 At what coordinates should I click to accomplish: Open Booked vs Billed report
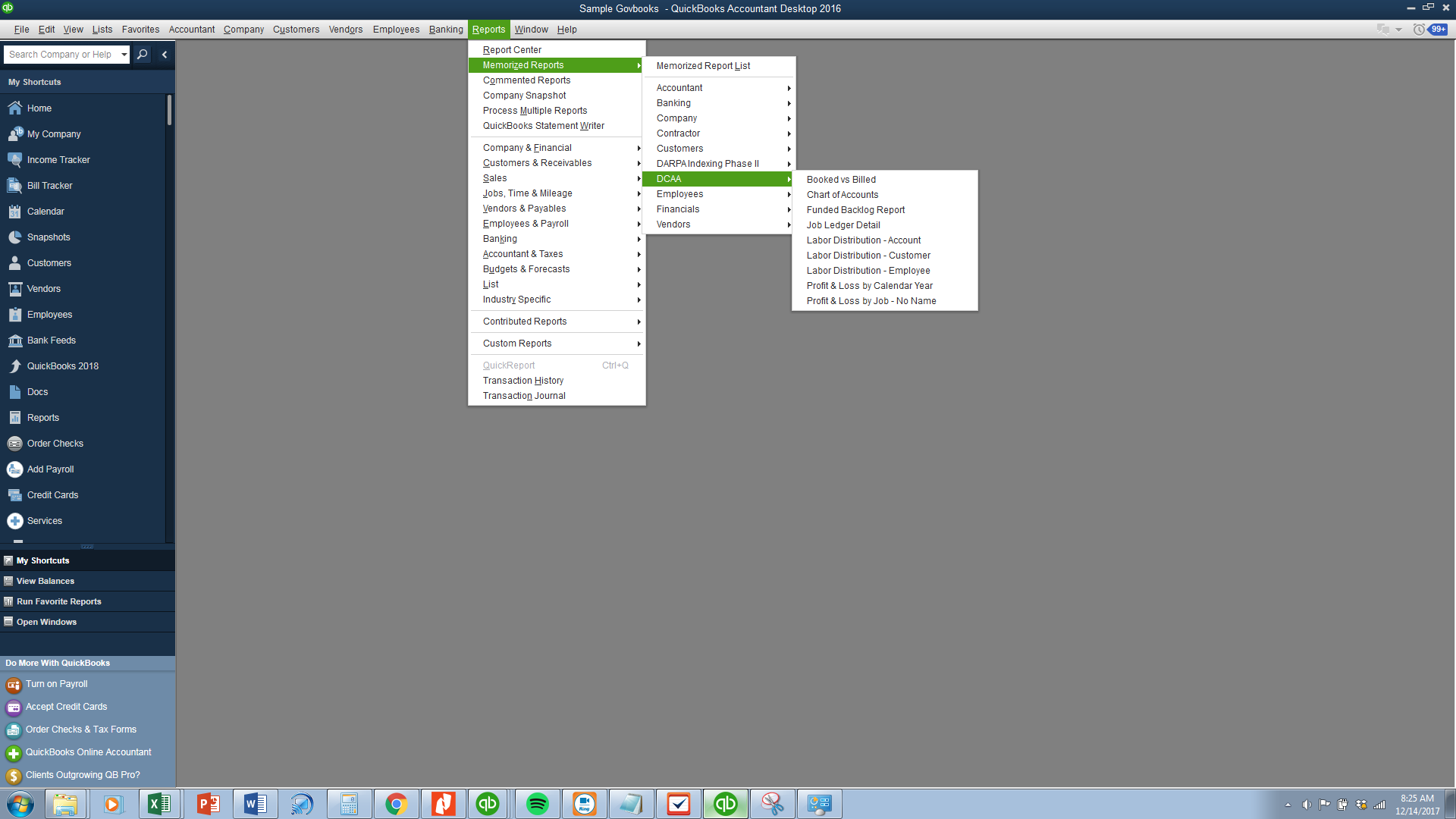tap(884, 180)
